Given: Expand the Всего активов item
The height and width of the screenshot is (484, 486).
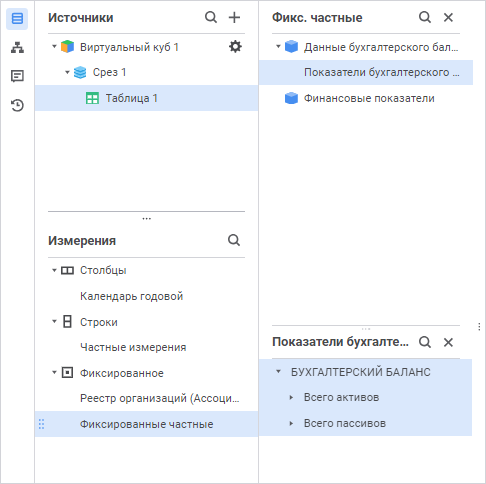Looking at the screenshot, I should (291, 397).
